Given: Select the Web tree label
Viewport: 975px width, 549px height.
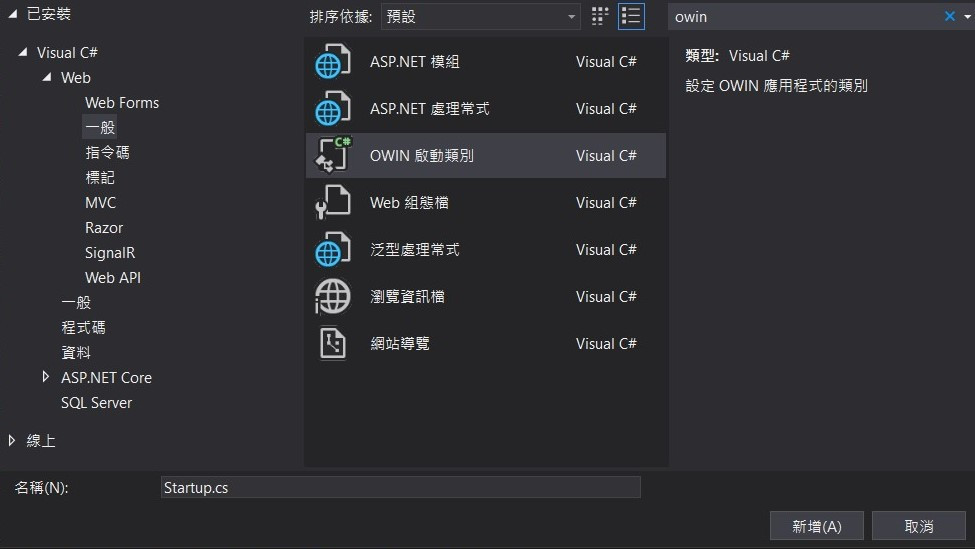Looking at the screenshot, I should click(x=76, y=78).
